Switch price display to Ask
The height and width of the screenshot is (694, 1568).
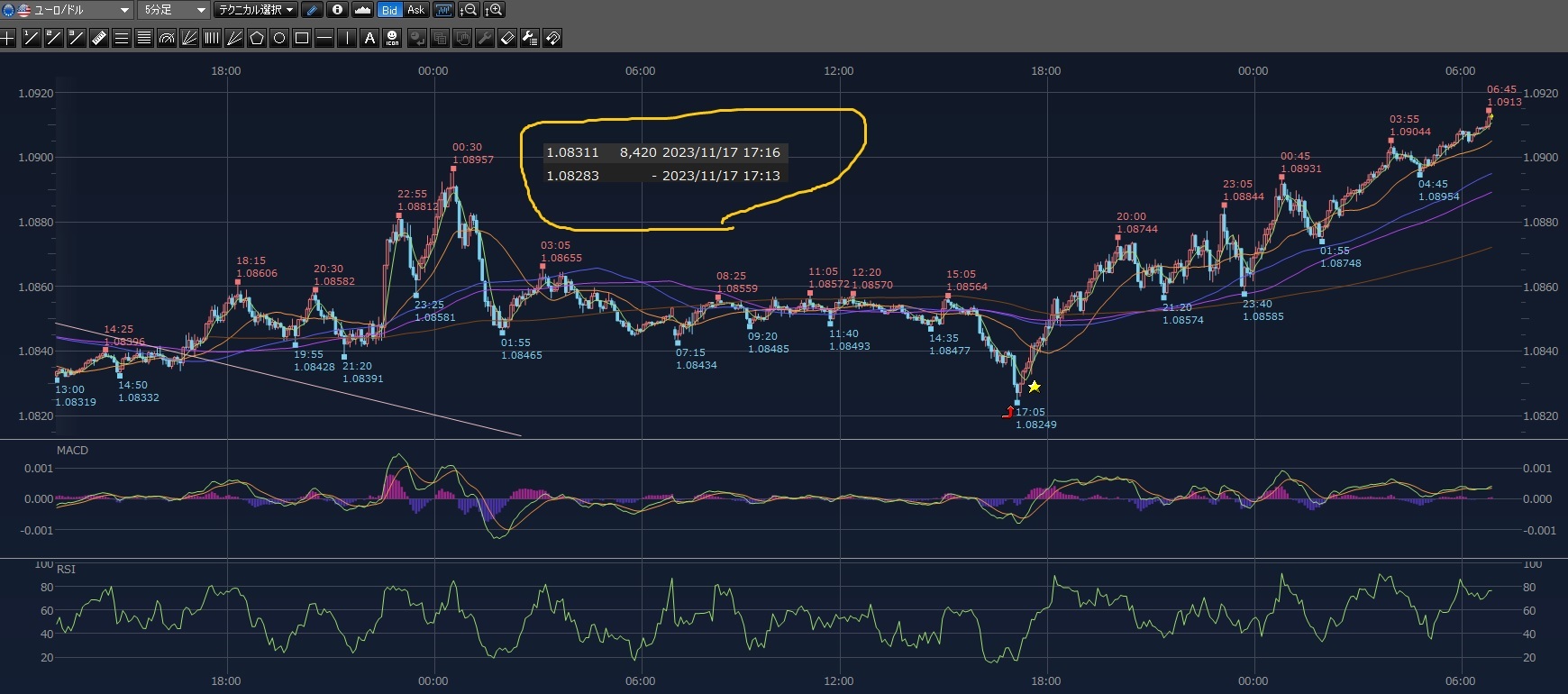tap(415, 10)
